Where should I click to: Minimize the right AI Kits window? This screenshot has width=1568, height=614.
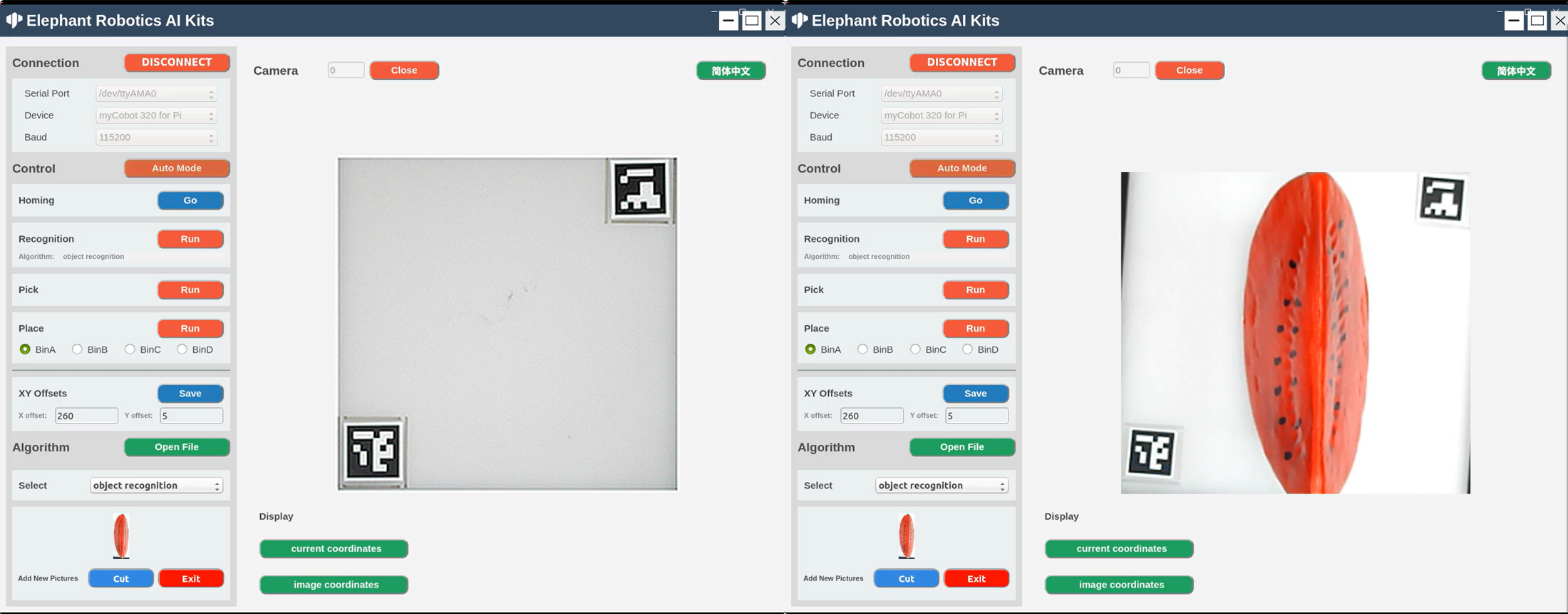[x=1514, y=21]
